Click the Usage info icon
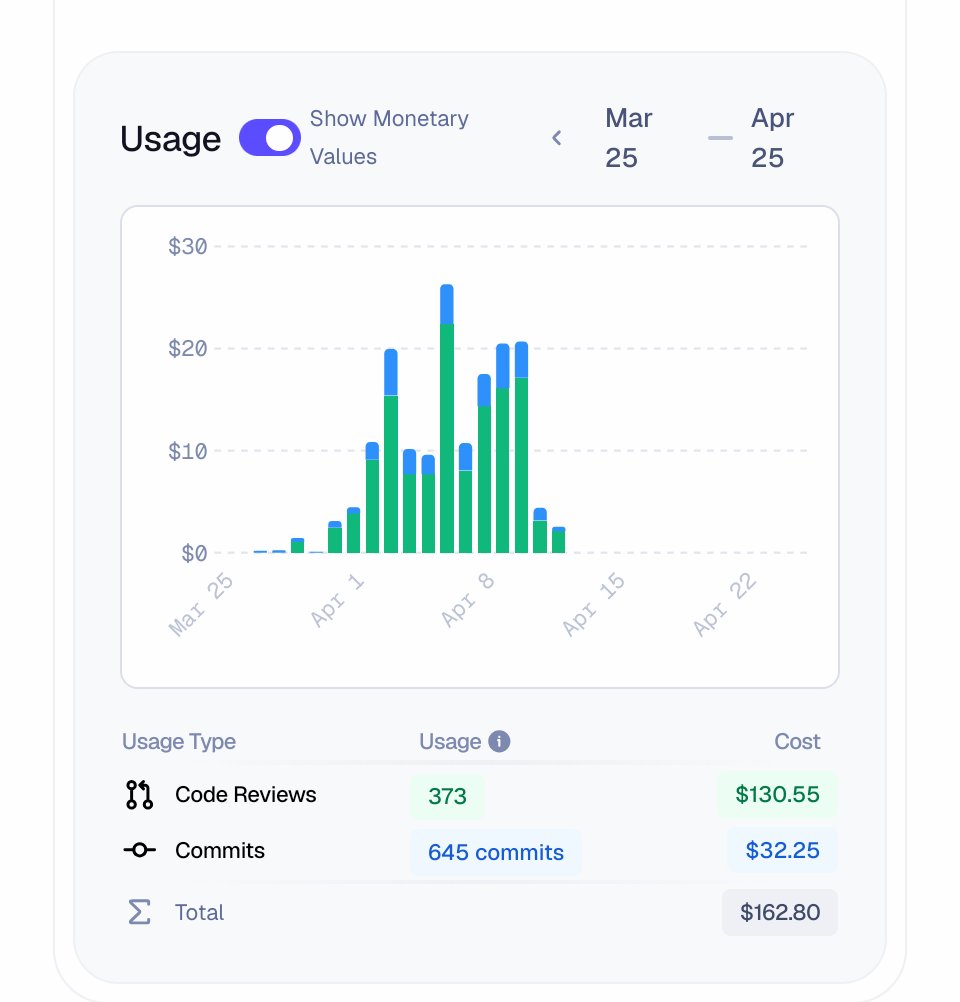Image resolution: width=960 pixels, height=1002 pixels. click(x=499, y=741)
